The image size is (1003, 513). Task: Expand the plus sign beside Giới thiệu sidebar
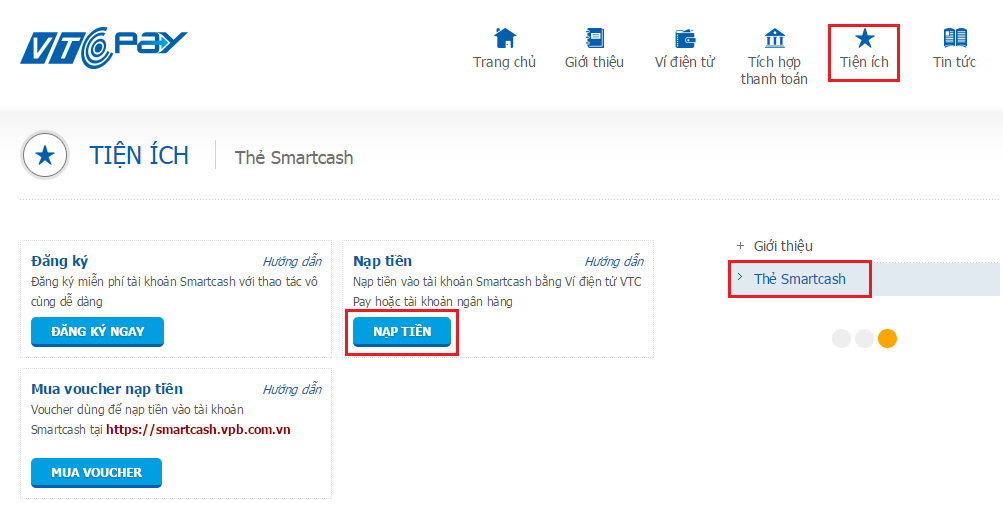tap(740, 246)
